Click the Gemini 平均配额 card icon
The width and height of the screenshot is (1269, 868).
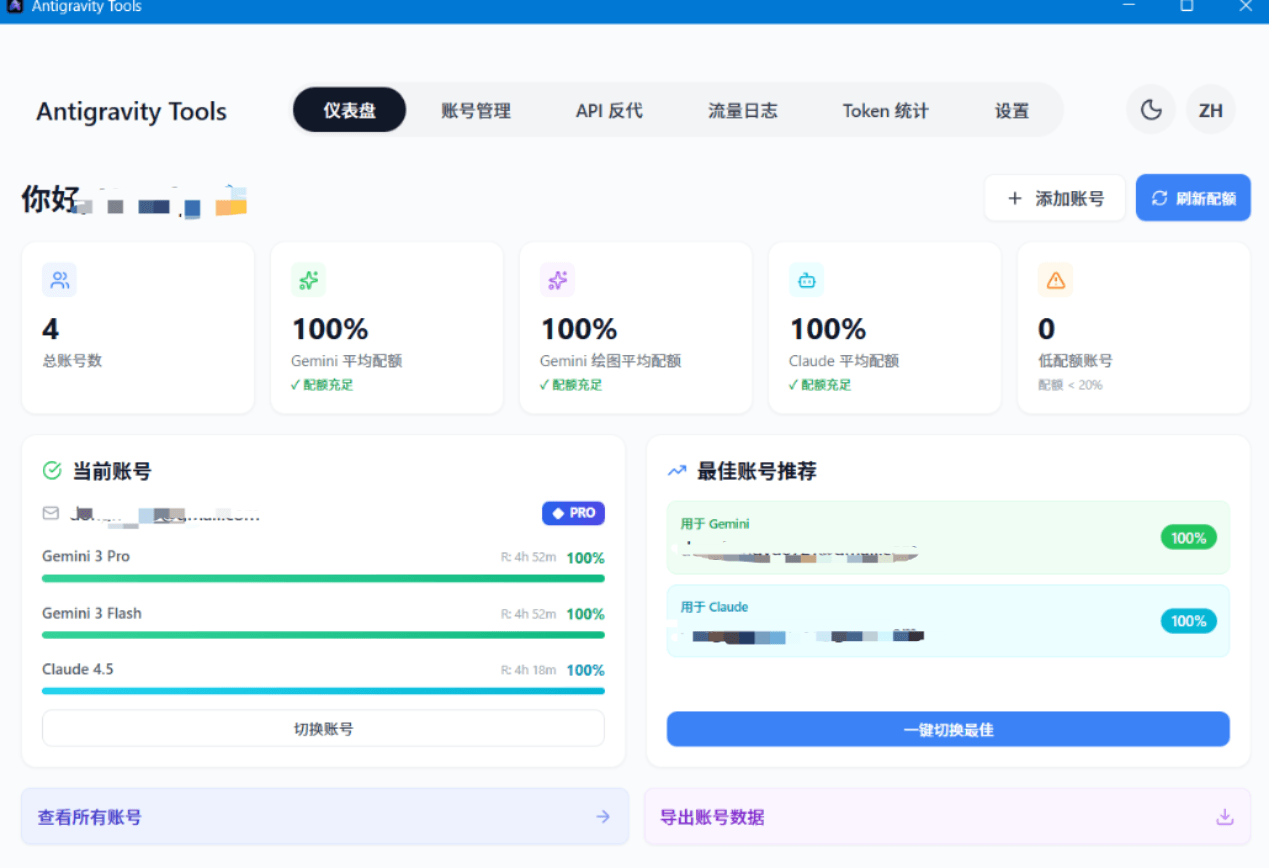(308, 280)
